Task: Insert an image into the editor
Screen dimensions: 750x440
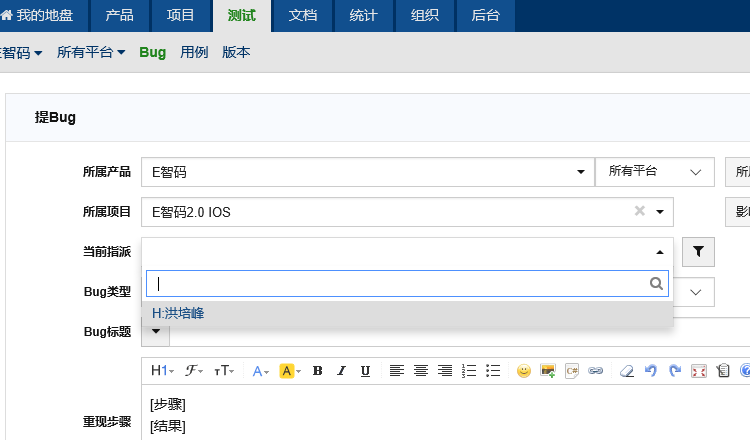Action: (x=548, y=371)
